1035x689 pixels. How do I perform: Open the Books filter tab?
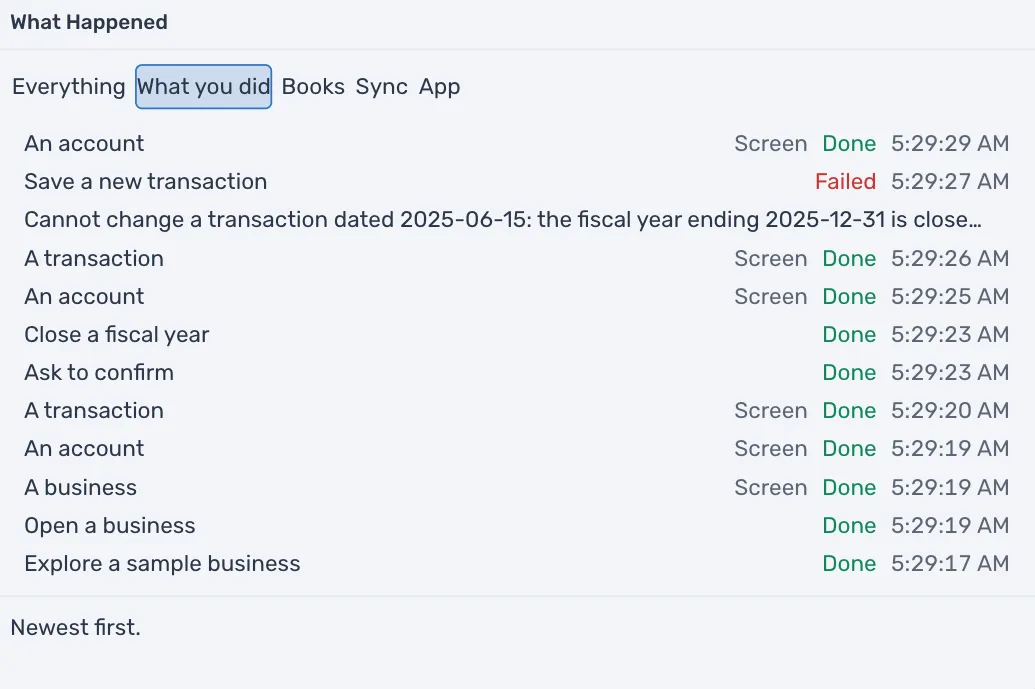point(313,86)
